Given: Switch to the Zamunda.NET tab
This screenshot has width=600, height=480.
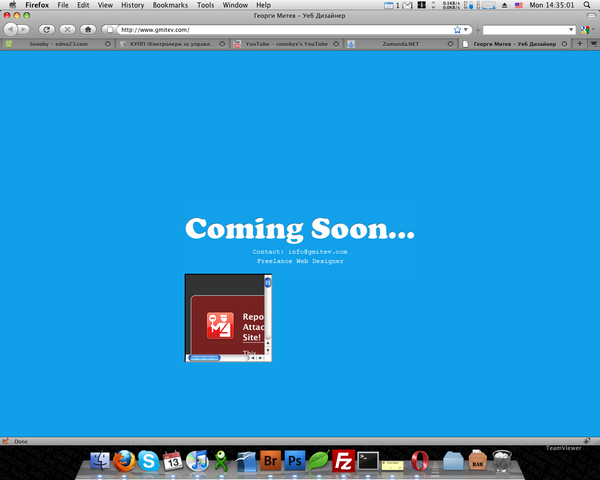Looking at the screenshot, I should [x=400, y=44].
